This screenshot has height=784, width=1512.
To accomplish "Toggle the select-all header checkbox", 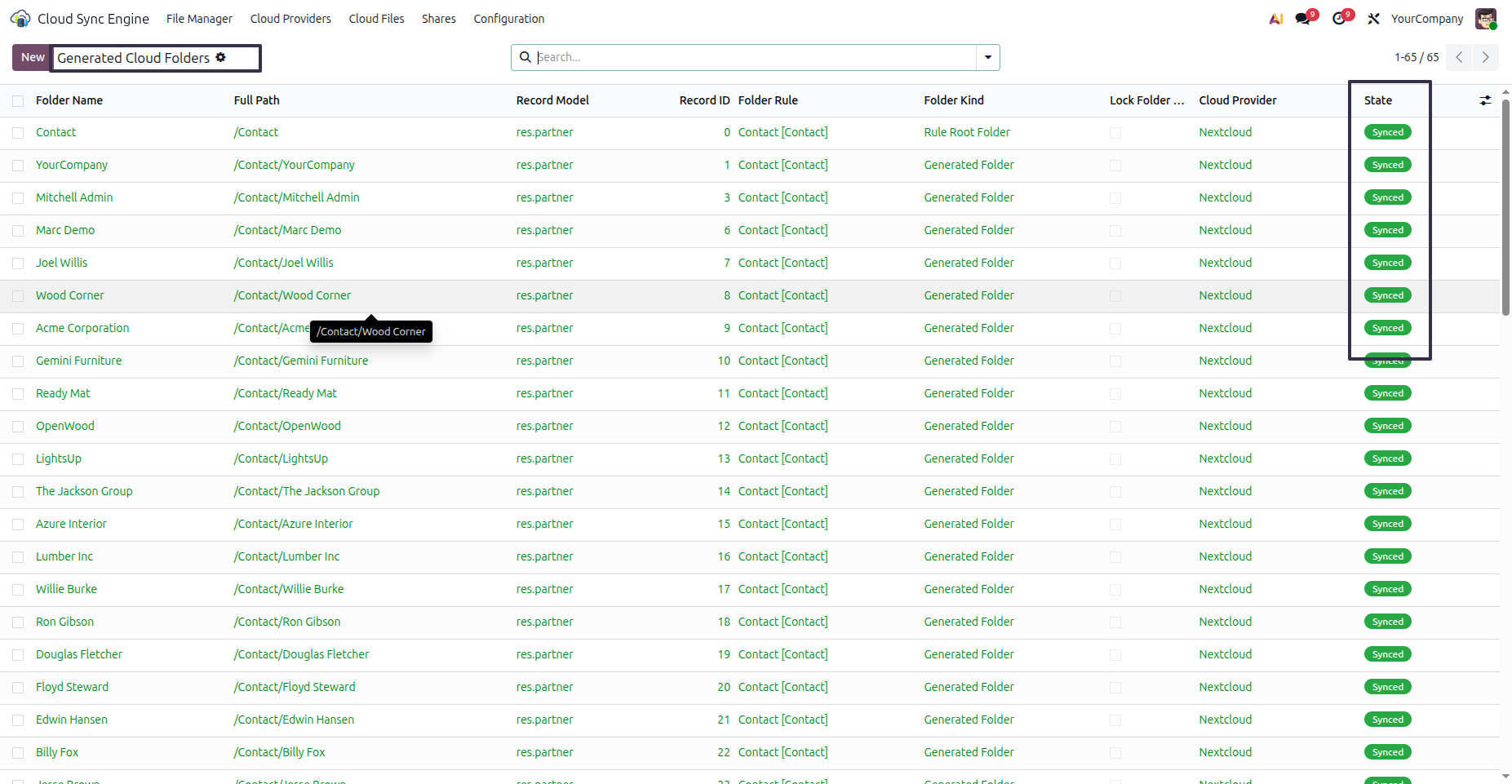I will (18, 101).
